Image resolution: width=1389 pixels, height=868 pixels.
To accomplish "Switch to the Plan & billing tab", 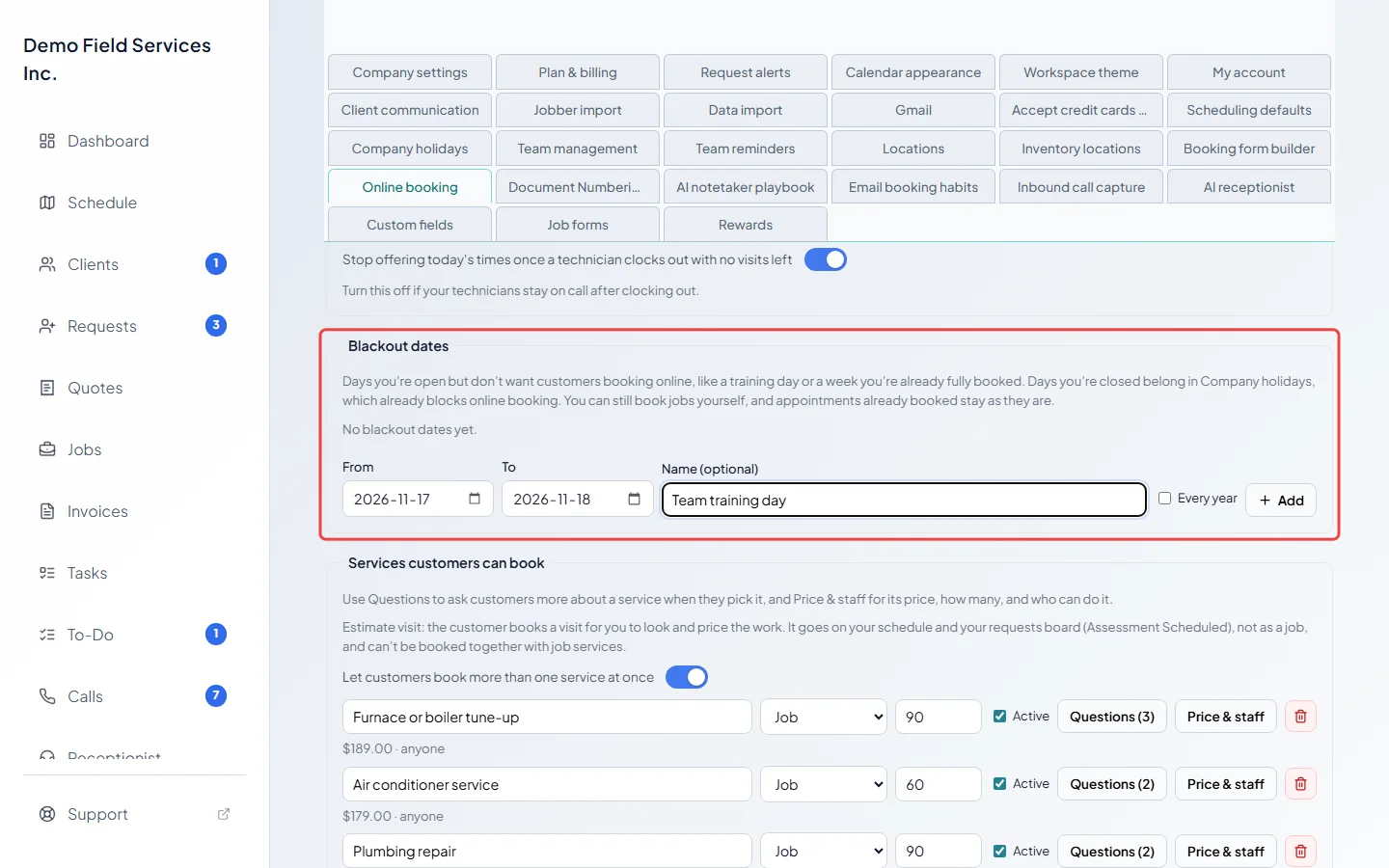I will [x=578, y=72].
